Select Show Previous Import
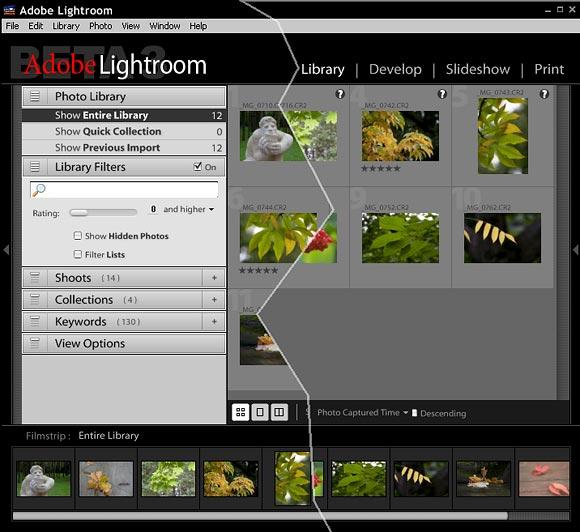The image size is (580, 532). pyautogui.click(x=124, y=148)
